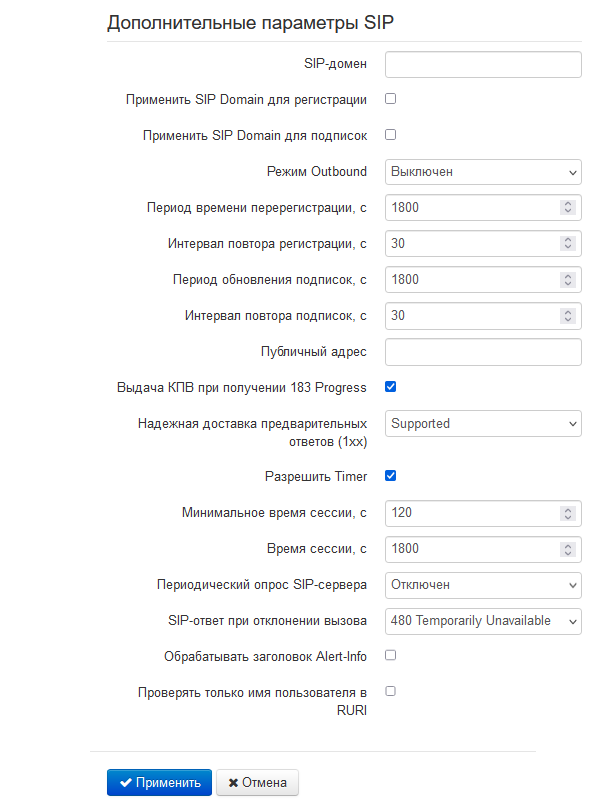Open Периодический опрос SIP-сервера dropdown
Image resolution: width=612 pixels, height=812 pixels.
483,585
